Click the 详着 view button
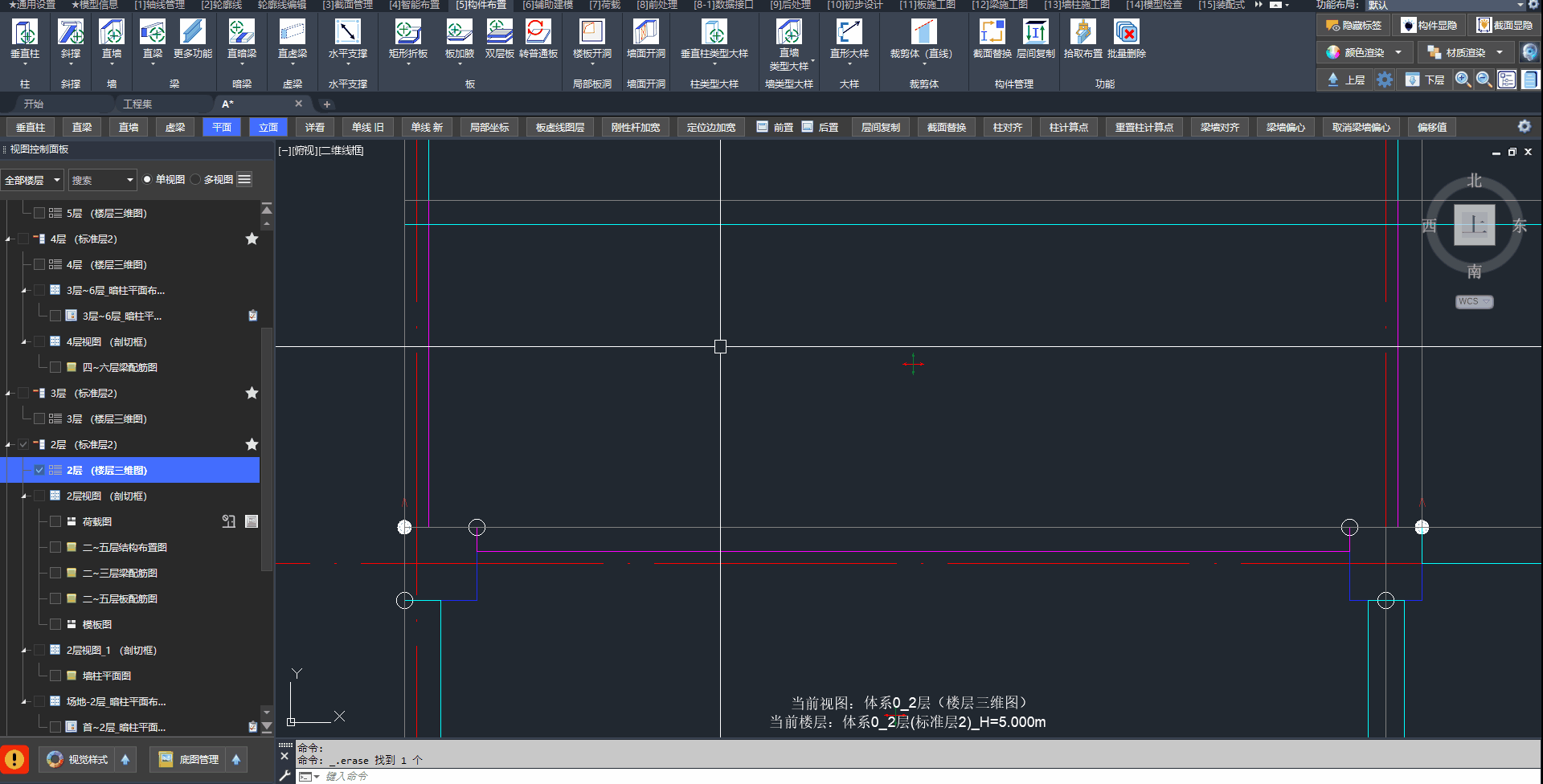The width and height of the screenshot is (1543, 784). point(315,128)
